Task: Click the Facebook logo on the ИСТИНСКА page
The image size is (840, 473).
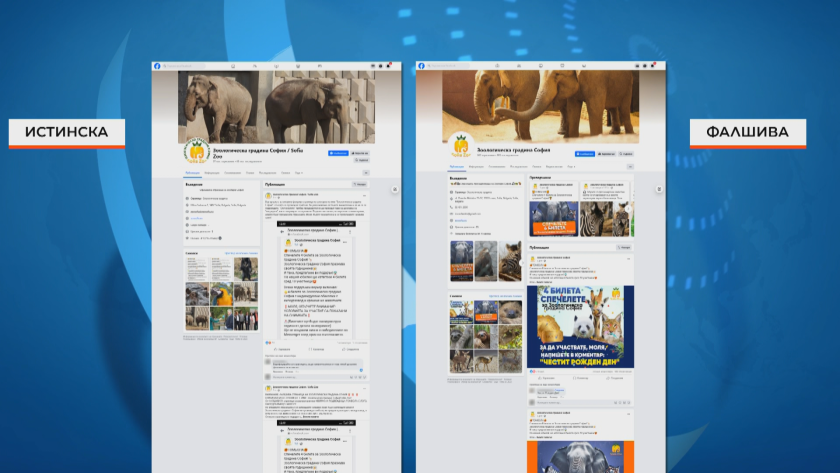Action: pyautogui.click(x=156, y=66)
